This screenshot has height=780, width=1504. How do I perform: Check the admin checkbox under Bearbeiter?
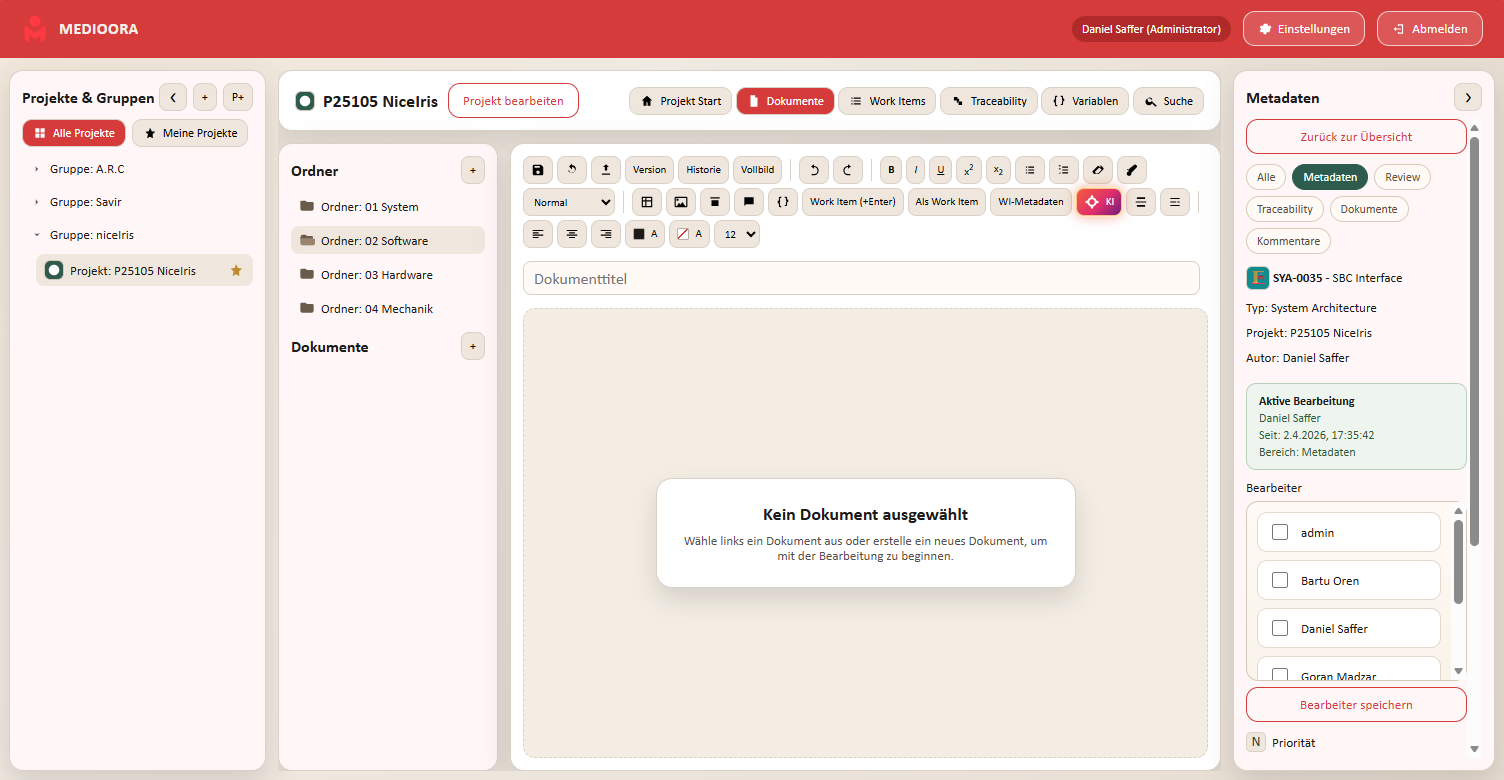point(1280,532)
